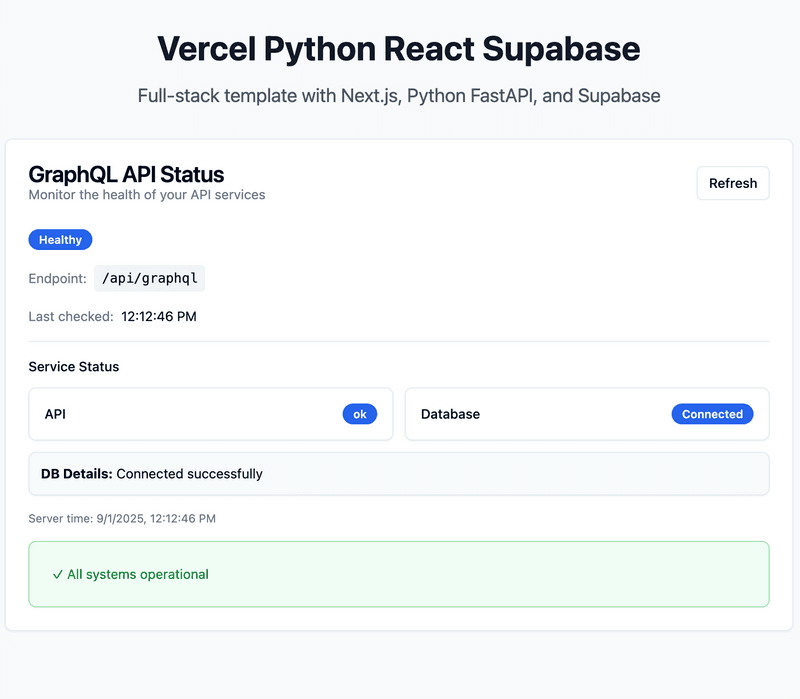Click the Endpoint label
This screenshot has width=800, height=699.
(58, 279)
